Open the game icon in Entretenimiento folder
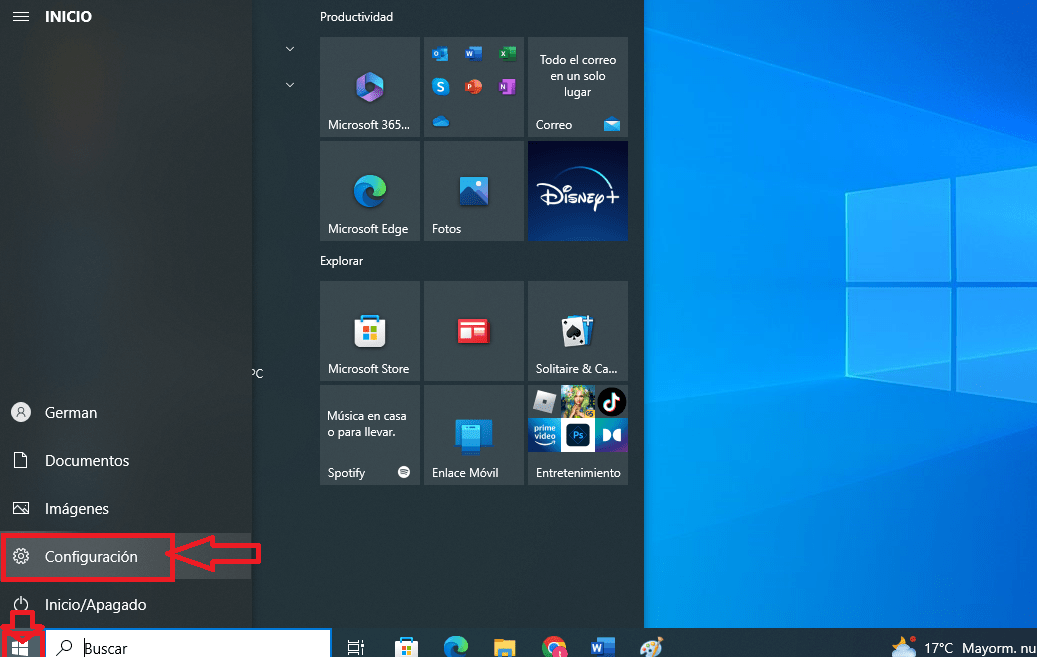This screenshot has width=1037, height=657. (x=578, y=402)
